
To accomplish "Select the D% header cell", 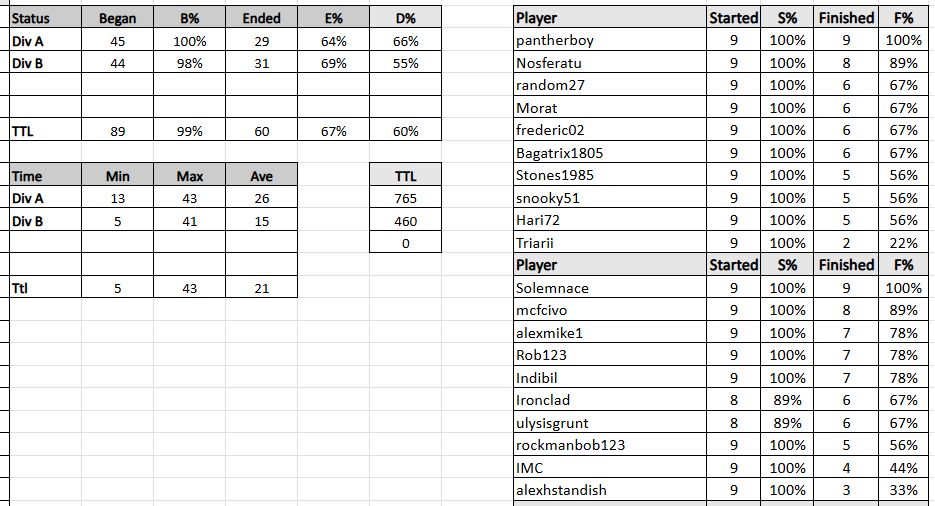I will coord(405,18).
